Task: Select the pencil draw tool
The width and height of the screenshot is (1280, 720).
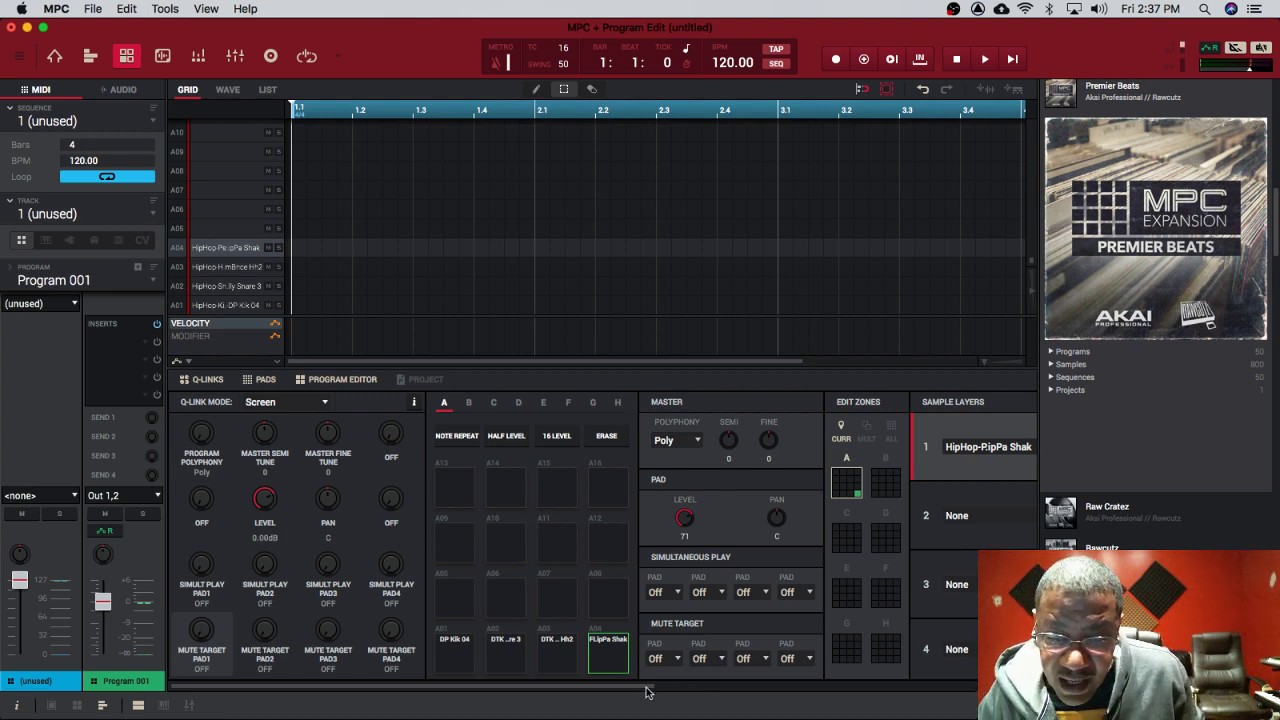Action: pos(536,89)
